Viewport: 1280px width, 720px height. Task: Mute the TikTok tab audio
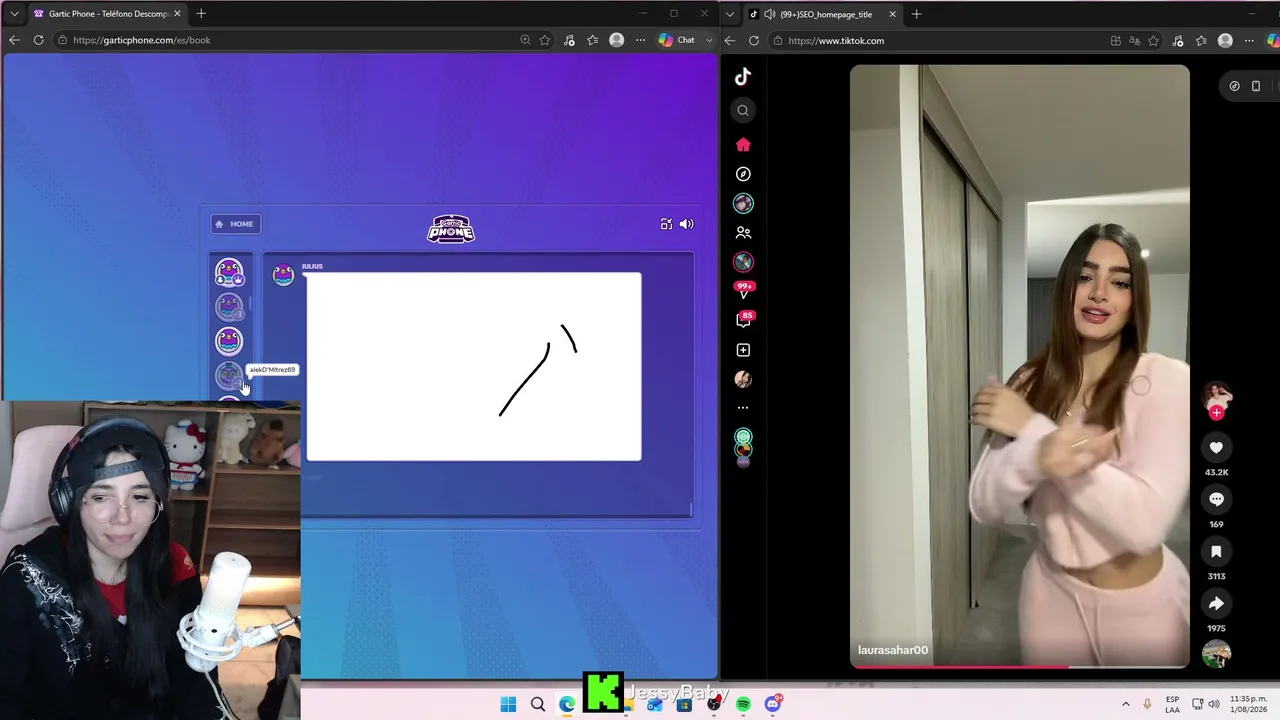click(x=767, y=14)
